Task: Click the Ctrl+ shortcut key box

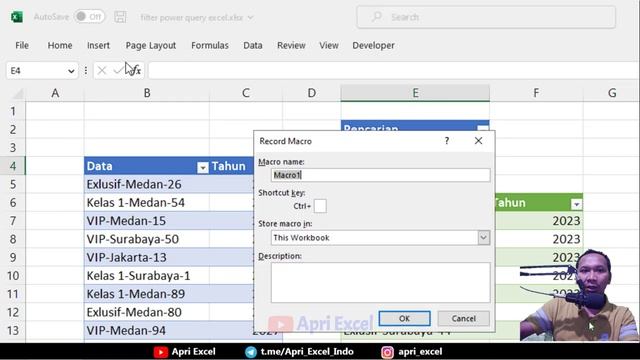Action: [x=320, y=206]
